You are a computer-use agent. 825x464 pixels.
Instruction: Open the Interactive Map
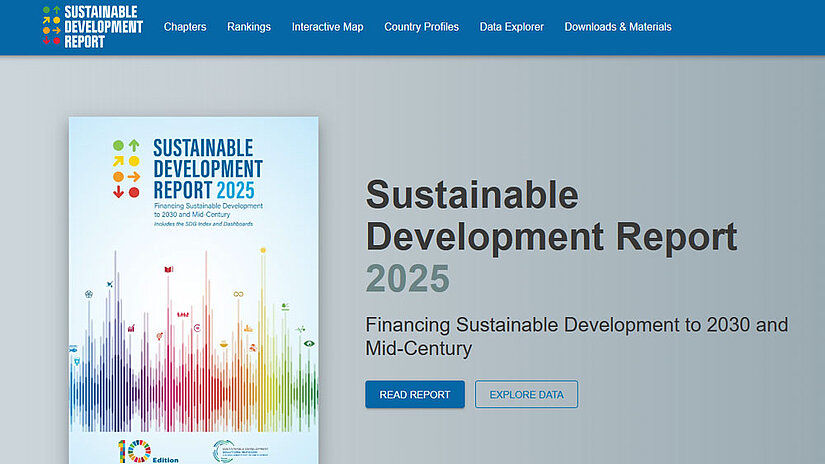327,27
